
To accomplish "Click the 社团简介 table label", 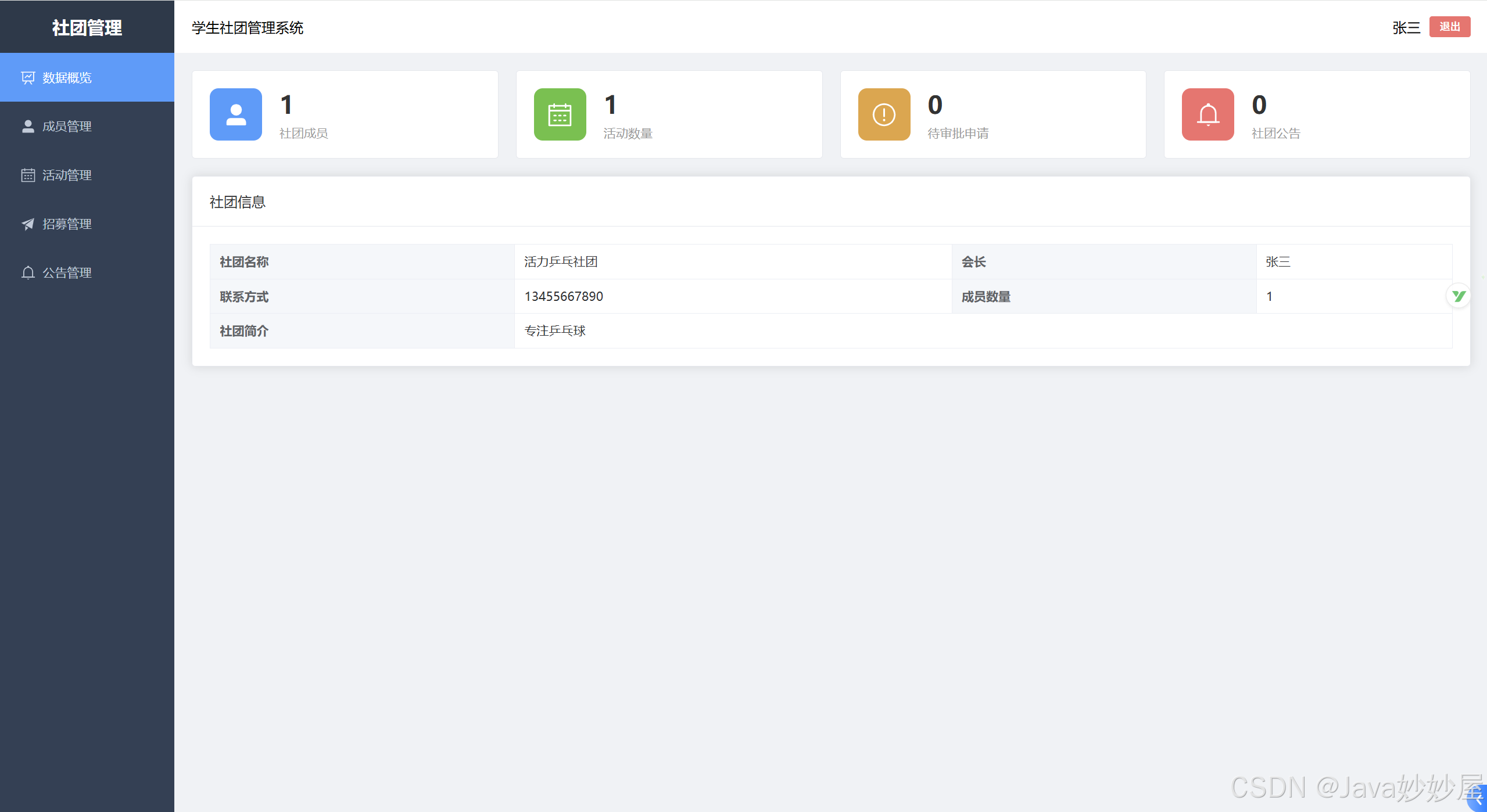I will (x=244, y=331).
